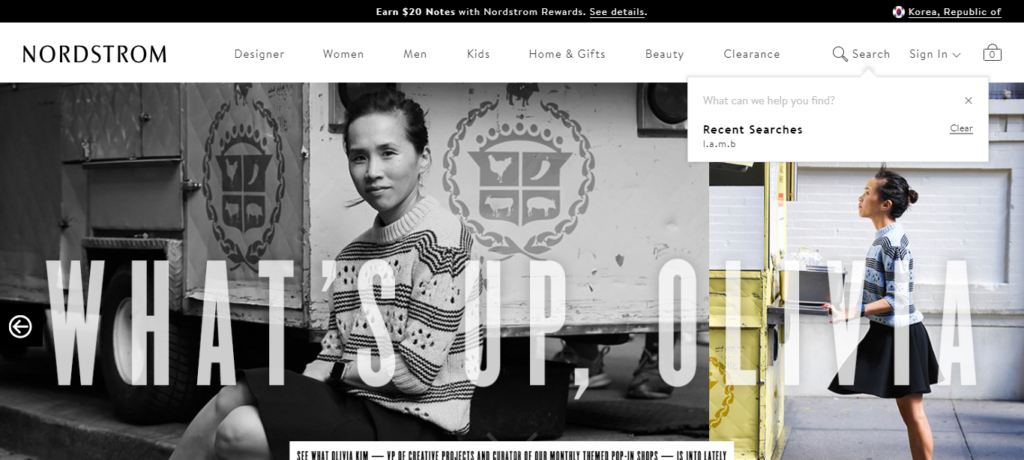Click the Korea, Republic of link
Viewport: 1024px width, 460px height.
point(955,12)
